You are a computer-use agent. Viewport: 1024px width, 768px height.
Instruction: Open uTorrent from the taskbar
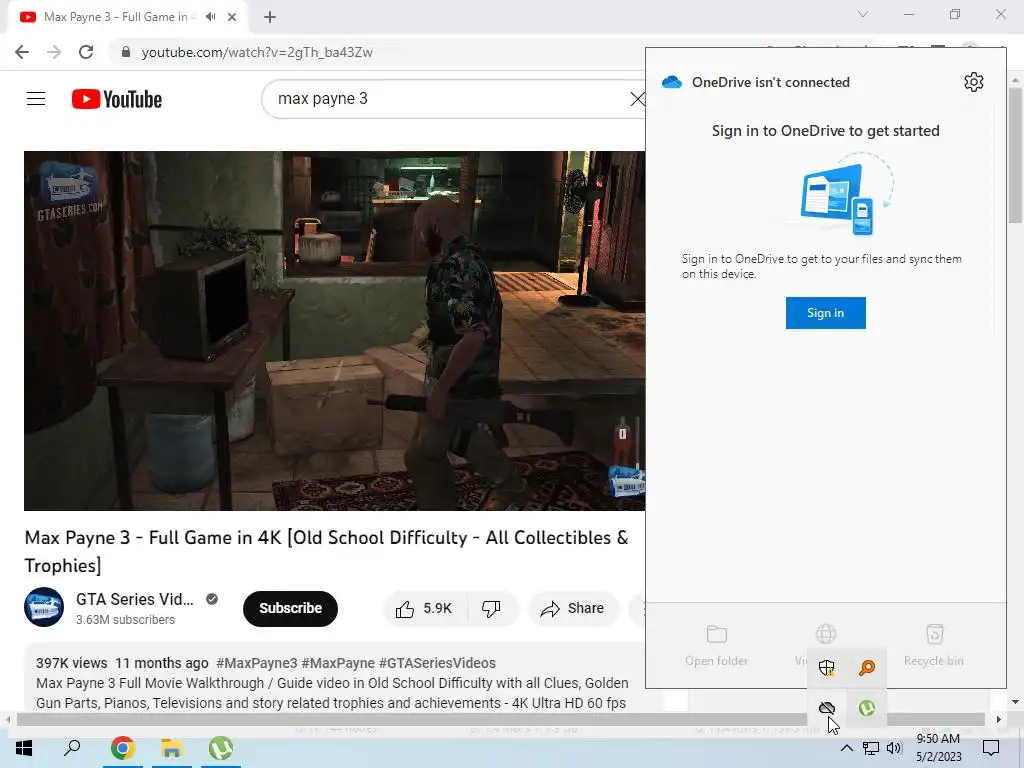[221, 748]
